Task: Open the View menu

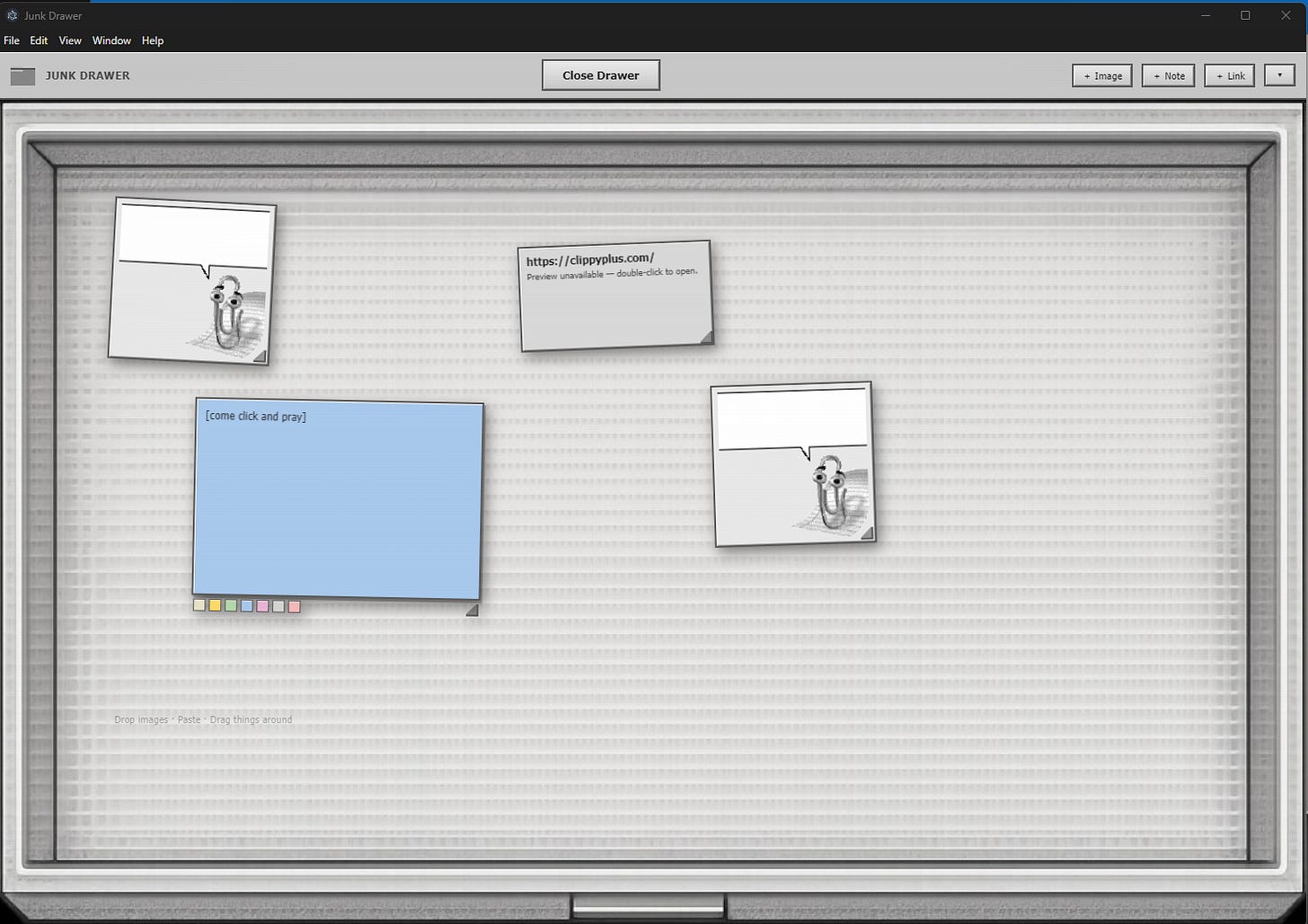Action: click(x=70, y=40)
